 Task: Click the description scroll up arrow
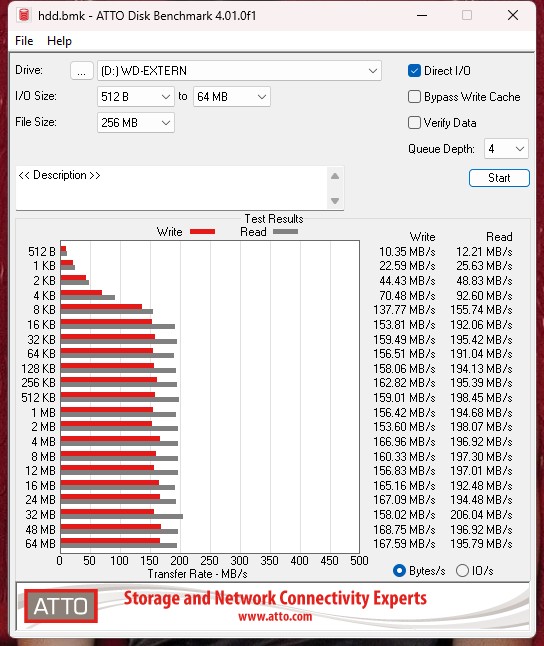tap(335, 176)
